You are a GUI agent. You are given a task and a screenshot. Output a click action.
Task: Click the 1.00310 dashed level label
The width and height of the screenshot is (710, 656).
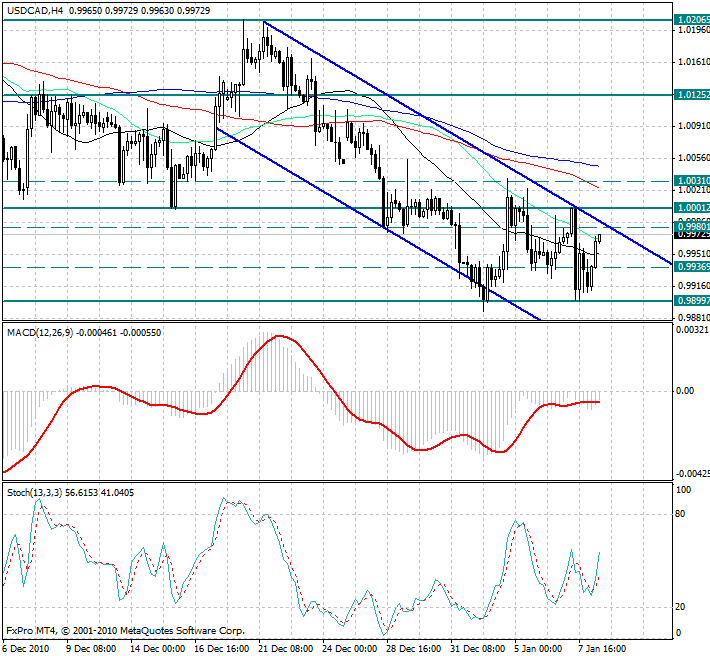[692, 181]
